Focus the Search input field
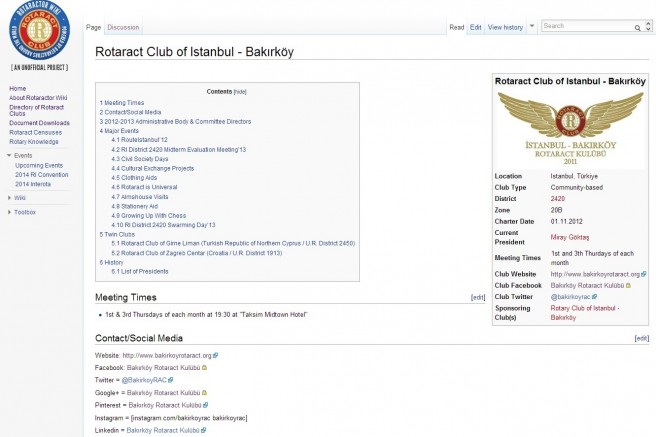Image resolution: width=656 pixels, height=437 pixels. coord(587,26)
